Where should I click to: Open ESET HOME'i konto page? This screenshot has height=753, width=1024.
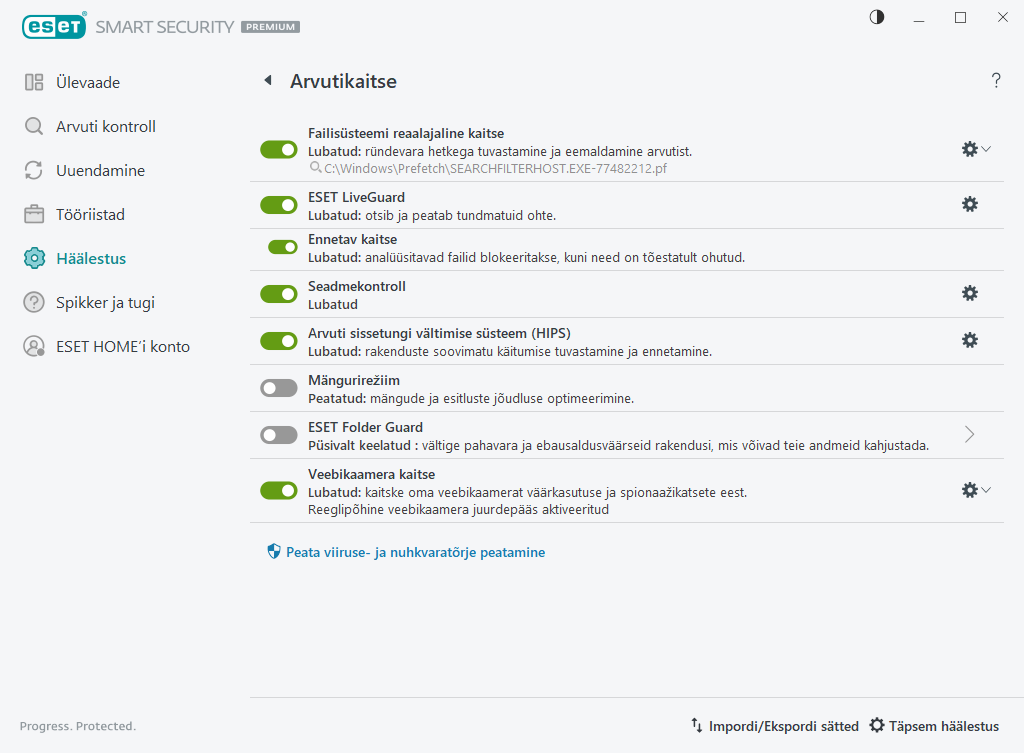[x=122, y=347]
